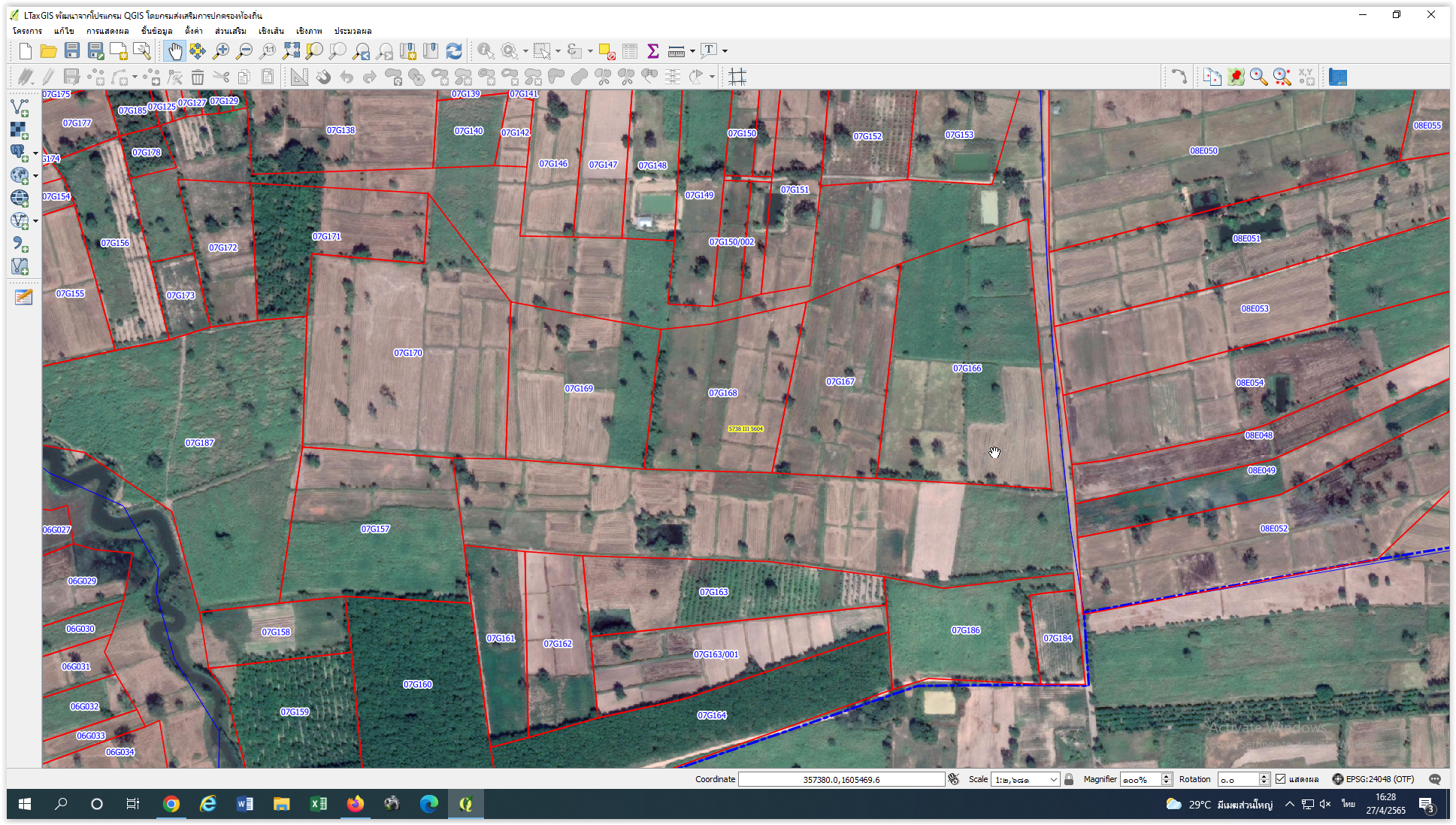Open the ประมวลผล (Processing) menu
The image size is (1456, 825).
click(353, 31)
